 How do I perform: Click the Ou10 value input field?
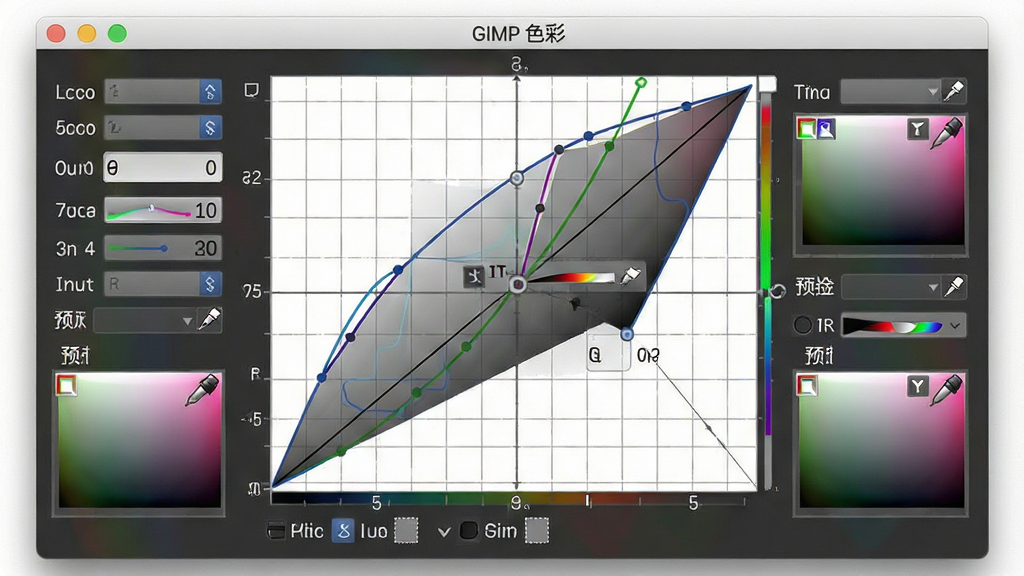(x=163, y=168)
